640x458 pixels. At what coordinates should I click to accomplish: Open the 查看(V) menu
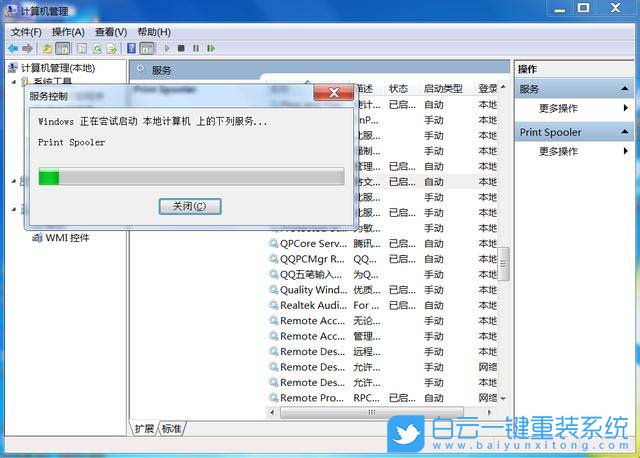[x=111, y=32]
